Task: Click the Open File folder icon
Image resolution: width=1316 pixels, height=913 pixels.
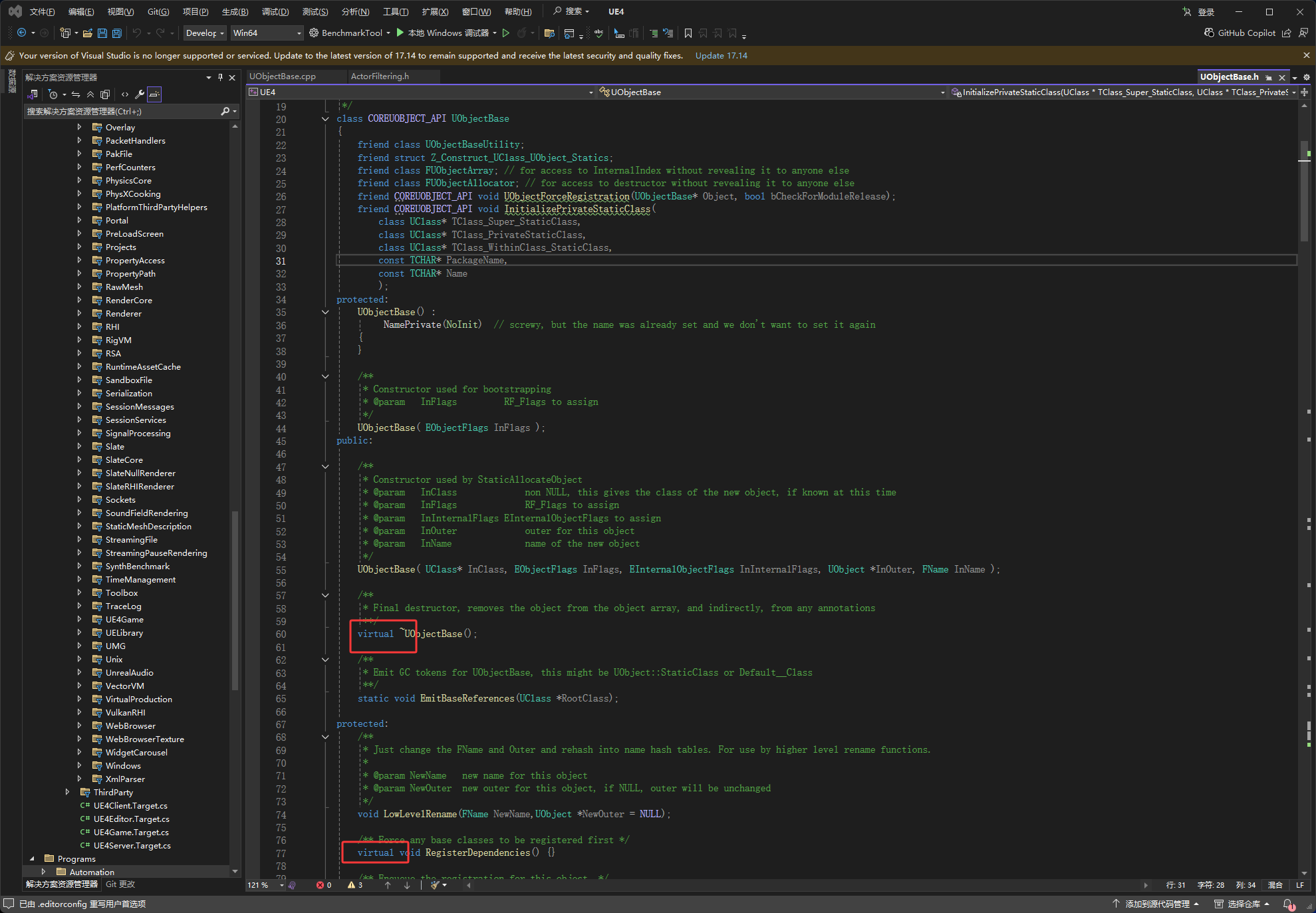Action: point(87,33)
